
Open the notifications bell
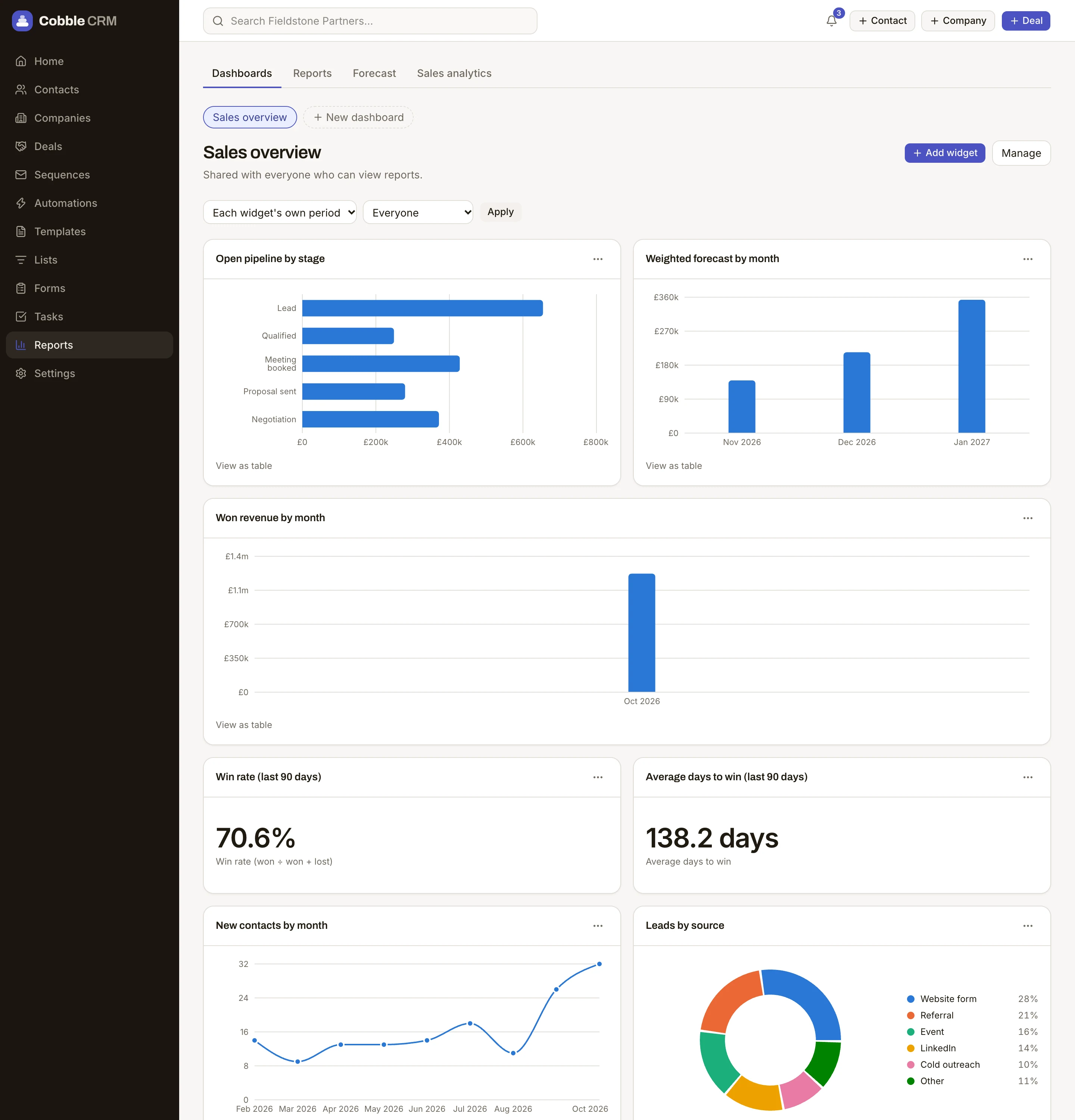click(x=831, y=21)
